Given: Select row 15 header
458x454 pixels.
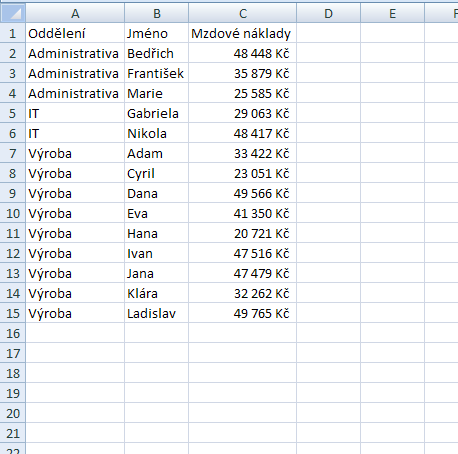Looking at the screenshot, I should [13, 313].
